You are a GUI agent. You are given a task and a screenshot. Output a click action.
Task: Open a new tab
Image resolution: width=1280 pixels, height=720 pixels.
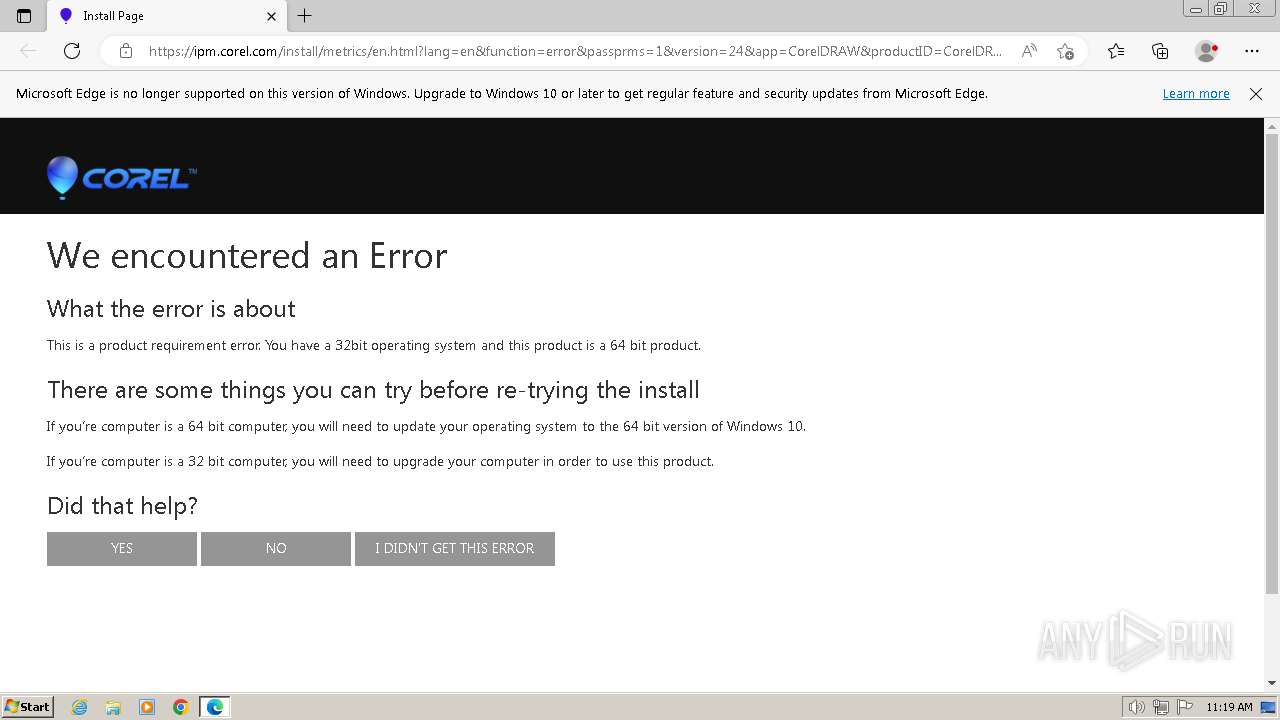tap(305, 16)
